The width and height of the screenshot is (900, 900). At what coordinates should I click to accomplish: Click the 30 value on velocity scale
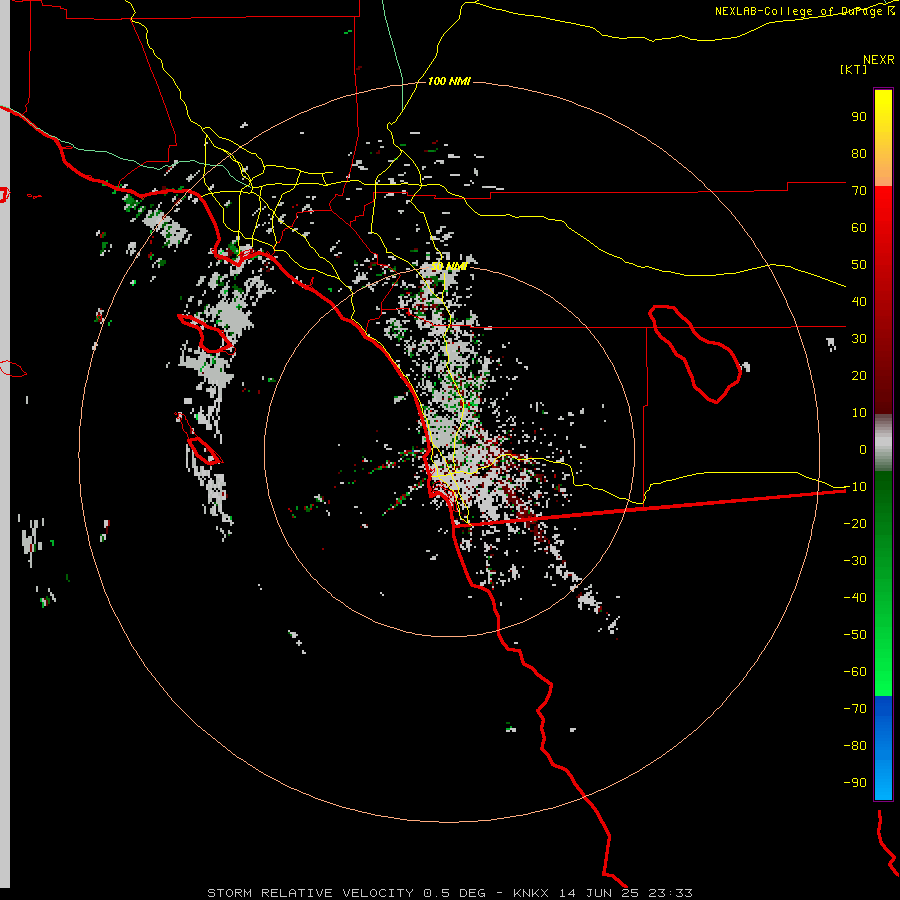click(x=859, y=339)
